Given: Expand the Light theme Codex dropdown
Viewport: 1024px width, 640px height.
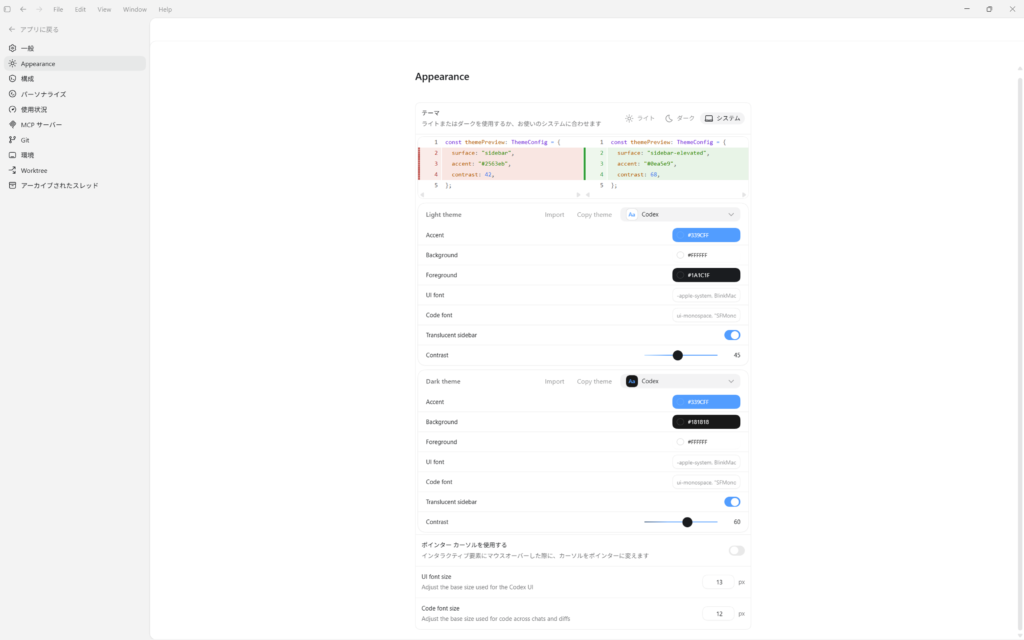Looking at the screenshot, I should coord(680,214).
